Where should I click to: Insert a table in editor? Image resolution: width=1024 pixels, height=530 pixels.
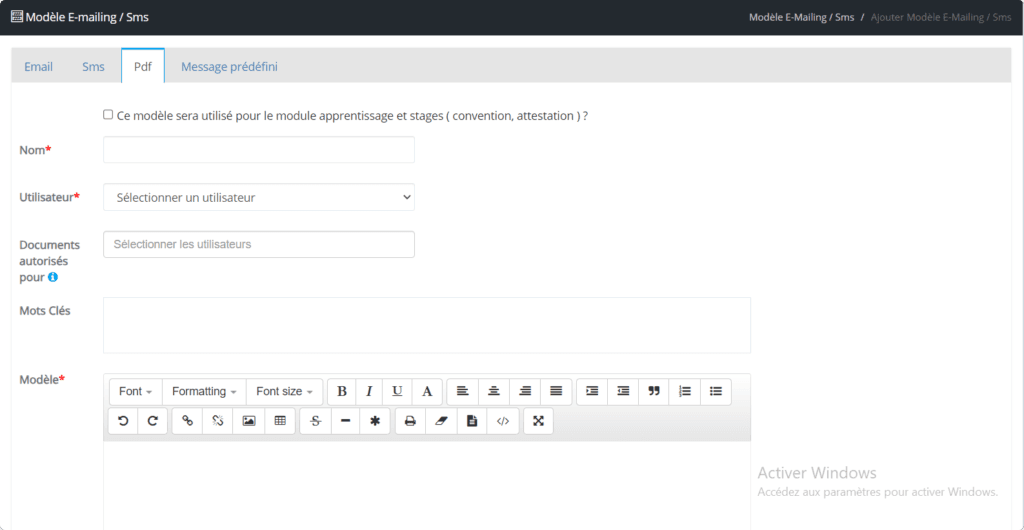pyautogui.click(x=280, y=422)
